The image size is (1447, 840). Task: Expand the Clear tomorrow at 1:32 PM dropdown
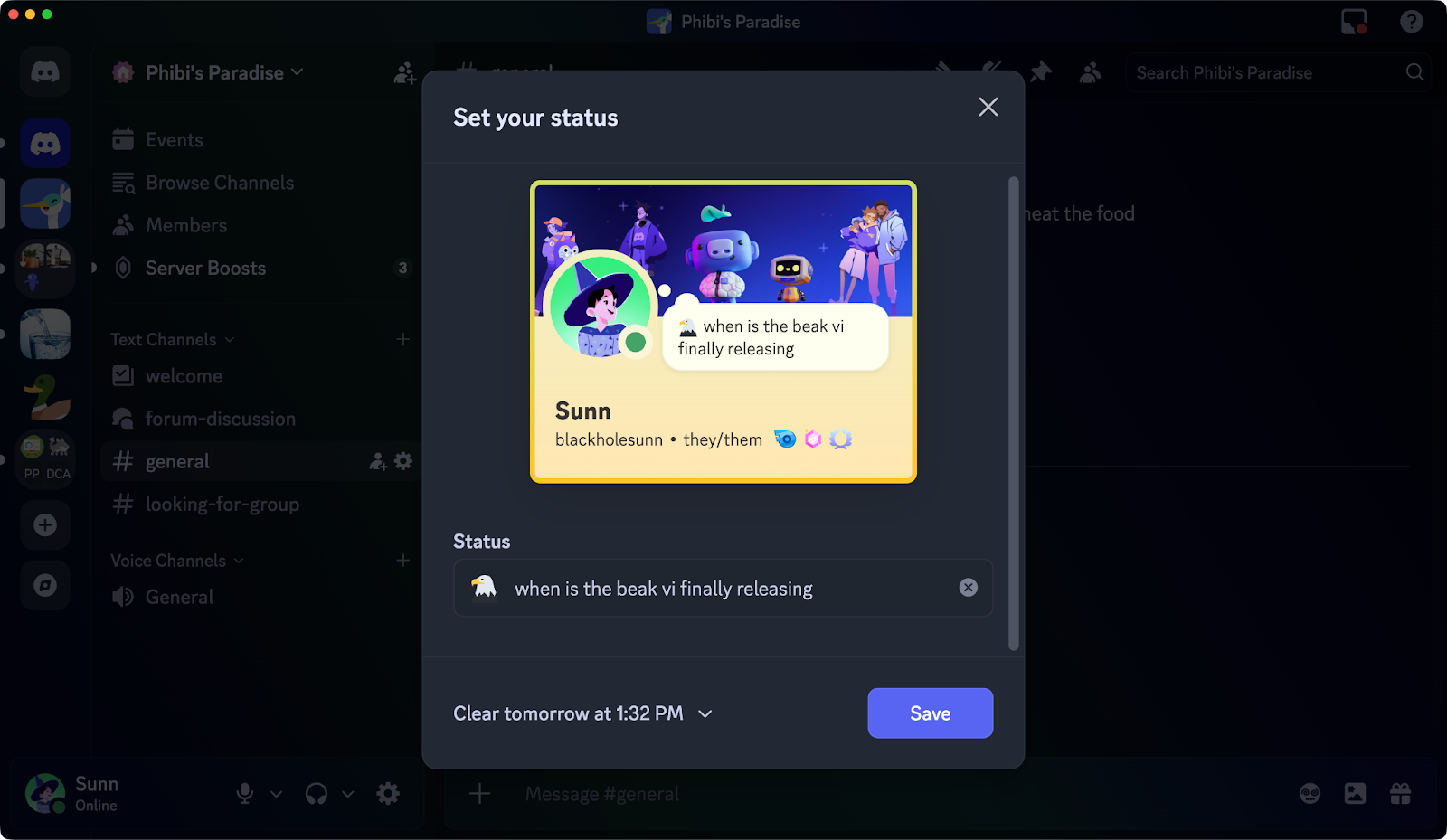pos(583,713)
